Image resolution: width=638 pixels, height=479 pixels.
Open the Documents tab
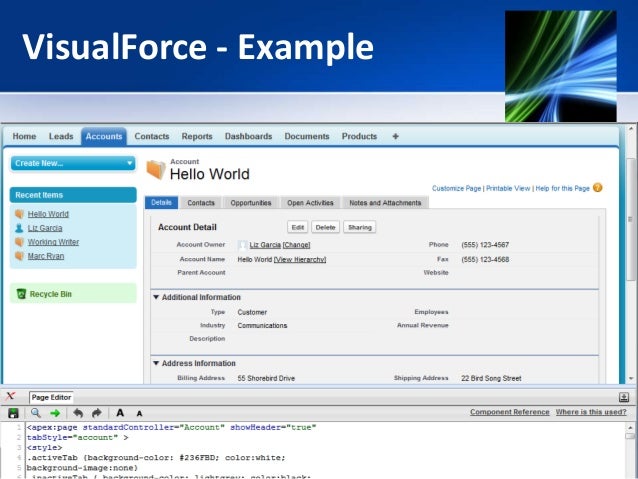click(307, 136)
